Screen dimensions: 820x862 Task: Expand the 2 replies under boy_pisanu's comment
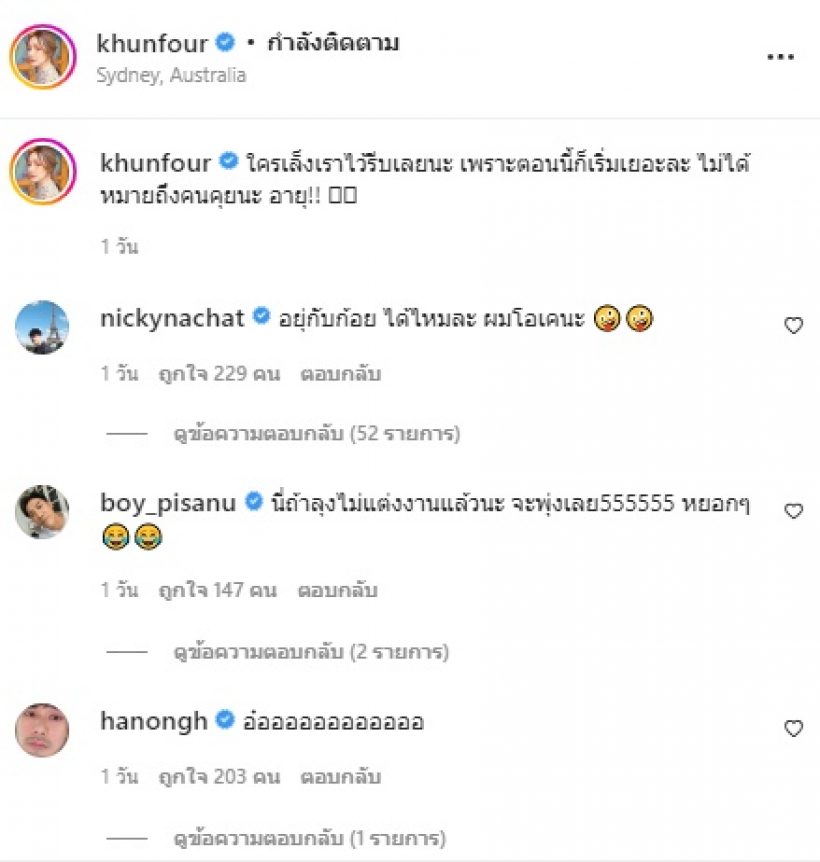pos(311,651)
